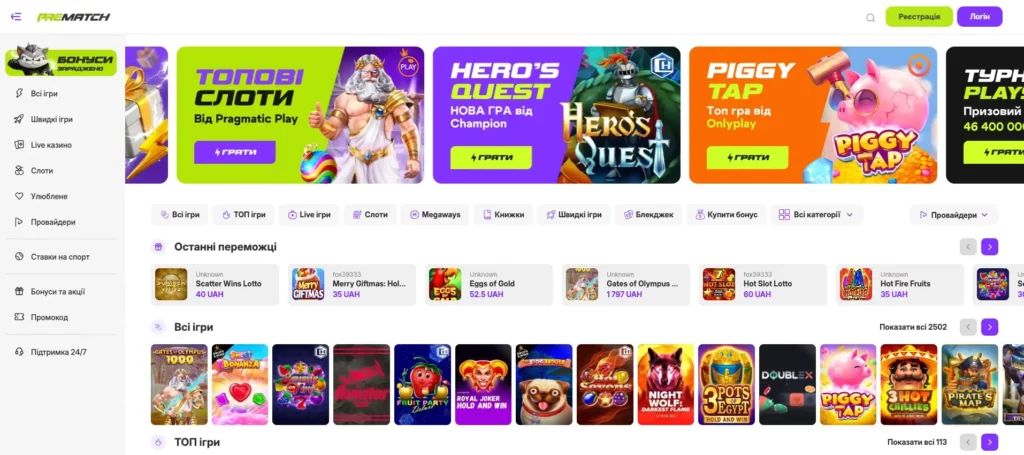Select the Купити бонус category tab

tap(726, 215)
